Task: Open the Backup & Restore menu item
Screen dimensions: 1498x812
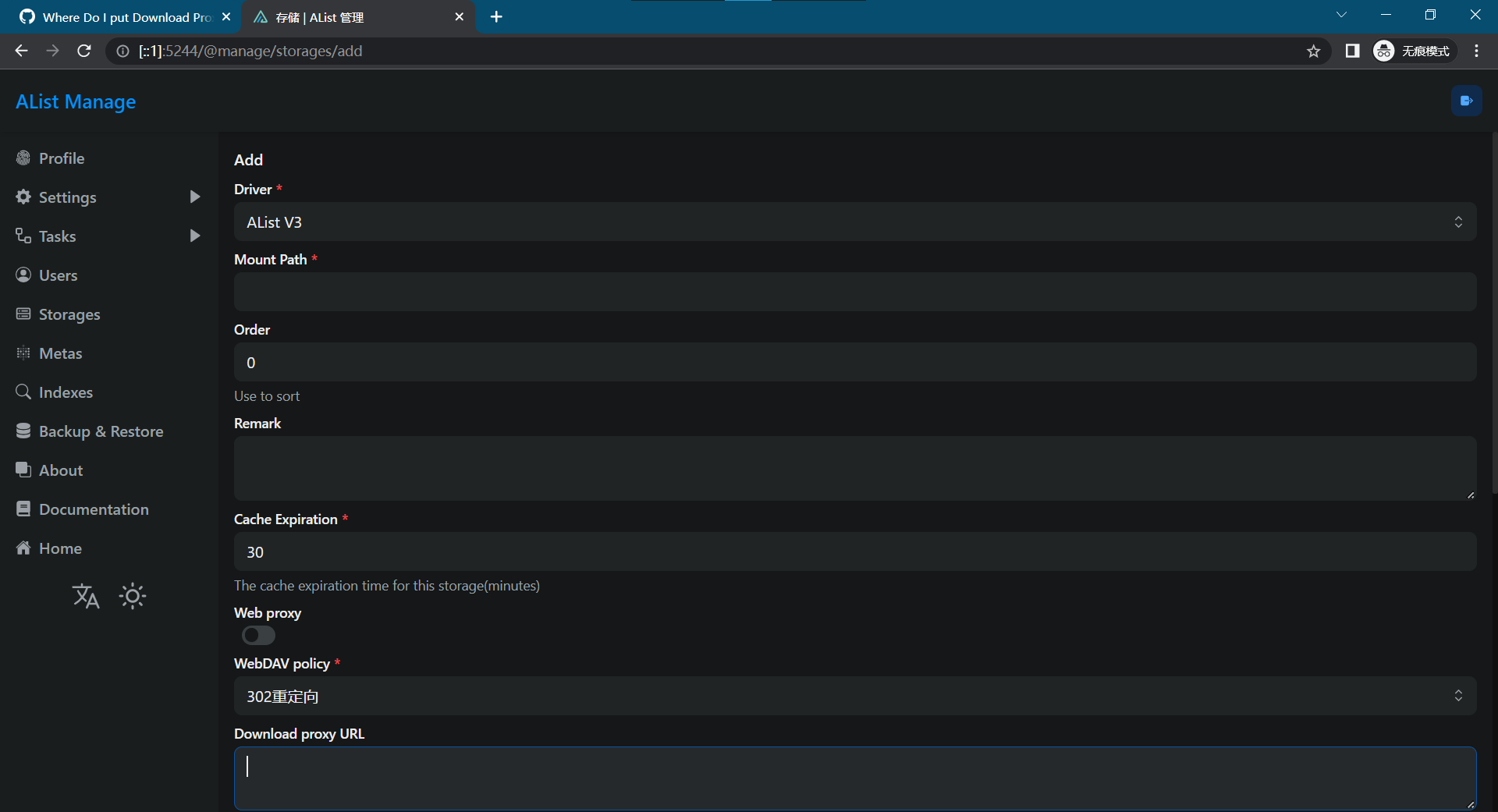Action: point(101,431)
